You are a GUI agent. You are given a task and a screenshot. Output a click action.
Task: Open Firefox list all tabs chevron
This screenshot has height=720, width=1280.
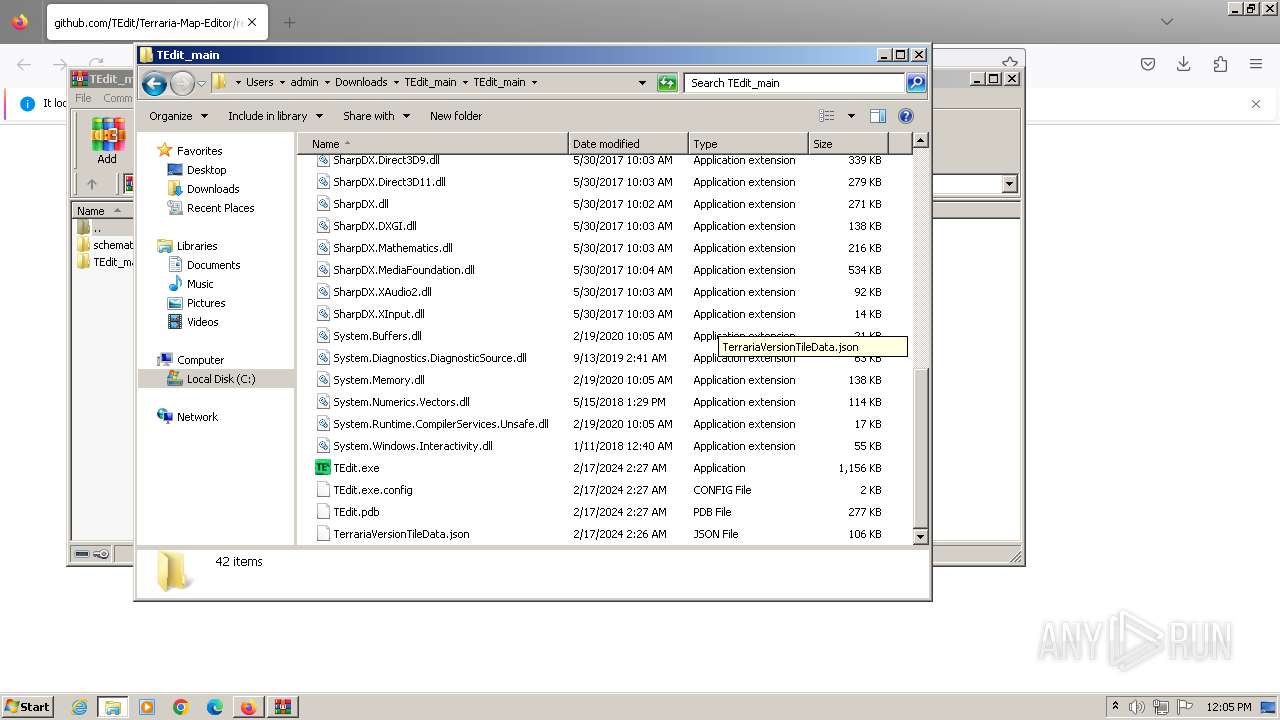[1167, 21]
